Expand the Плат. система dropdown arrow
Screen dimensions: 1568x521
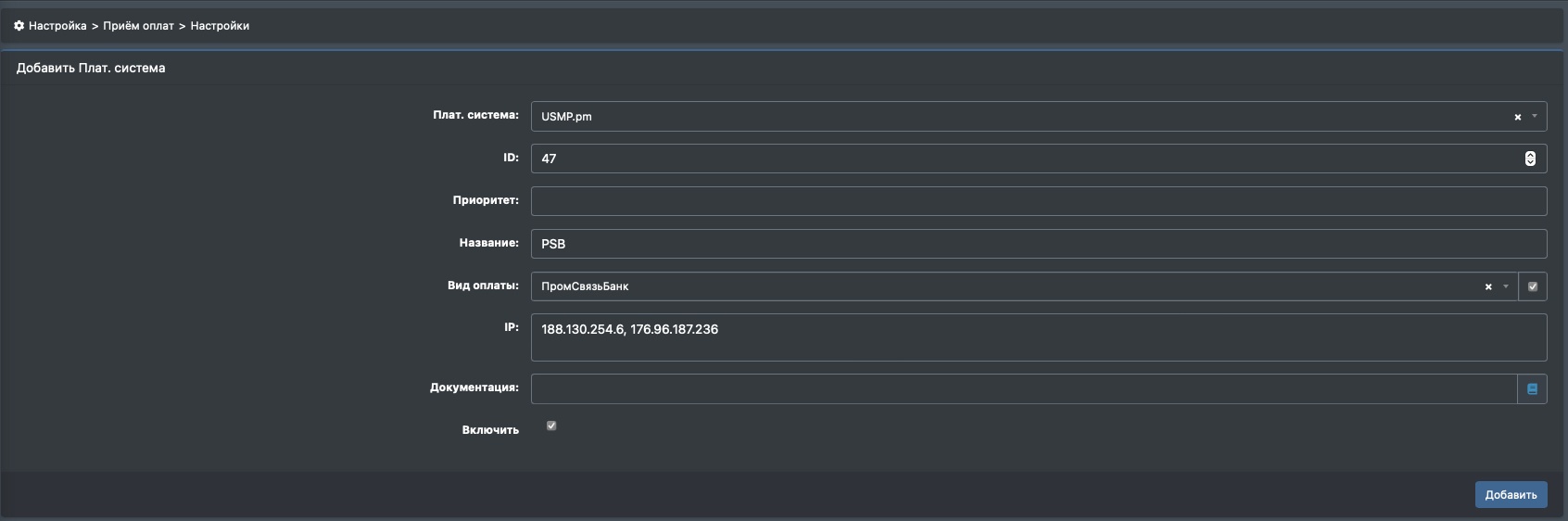pyautogui.click(x=1534, y=117)
